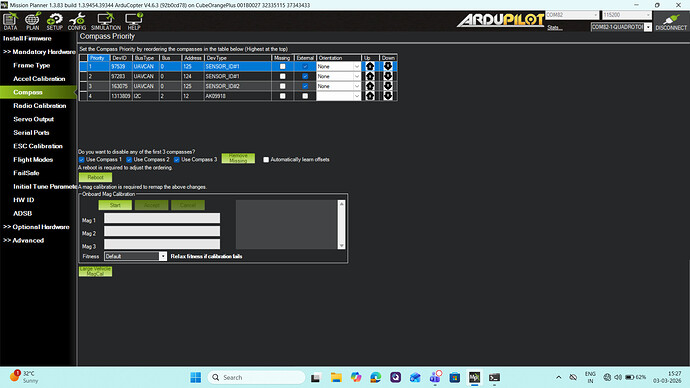Toggle External checkbox for priority 1
The height and width of the screenshot is (388, 690).
point(305,66)
